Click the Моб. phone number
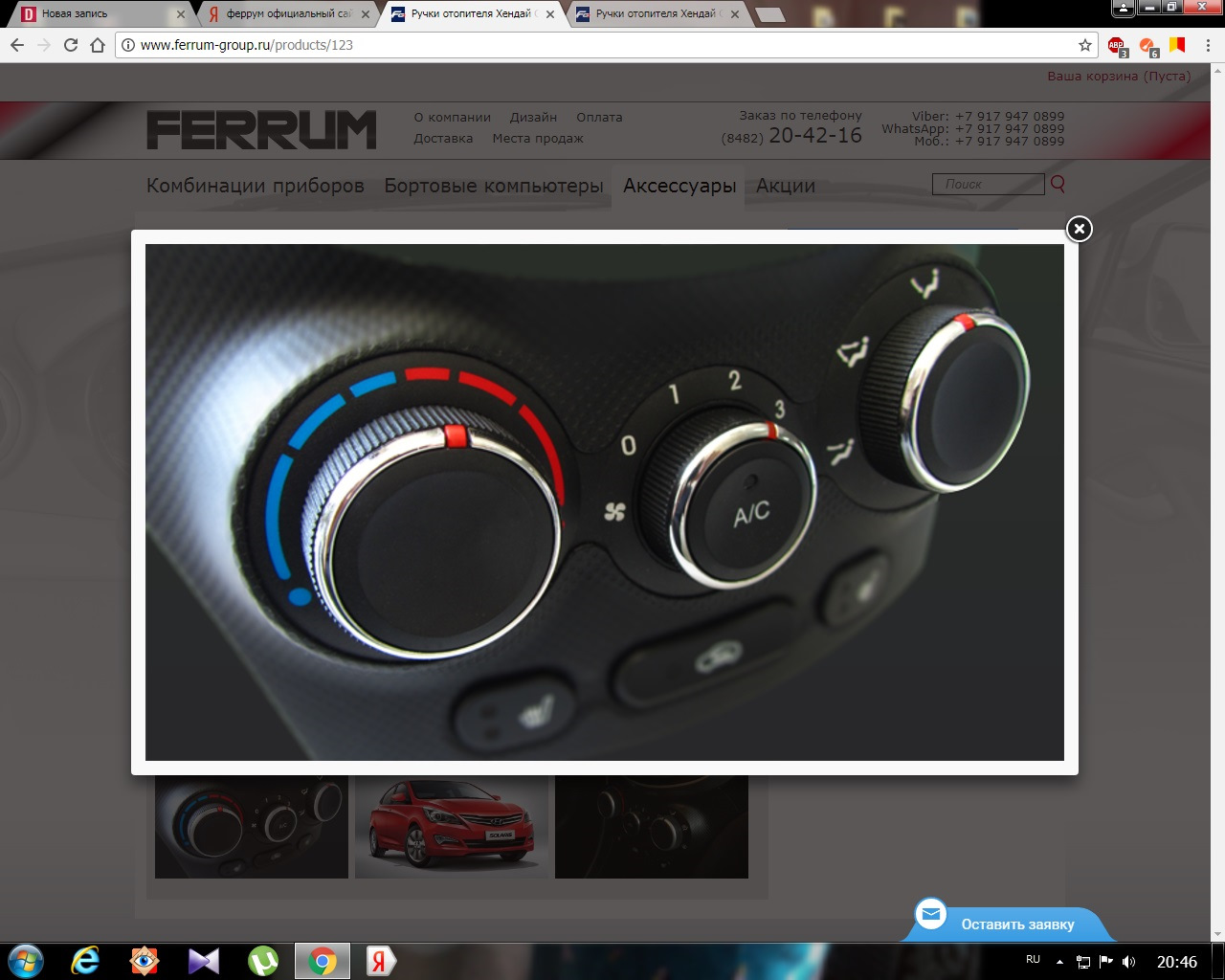1225x980 pixels. [1010, 141]
